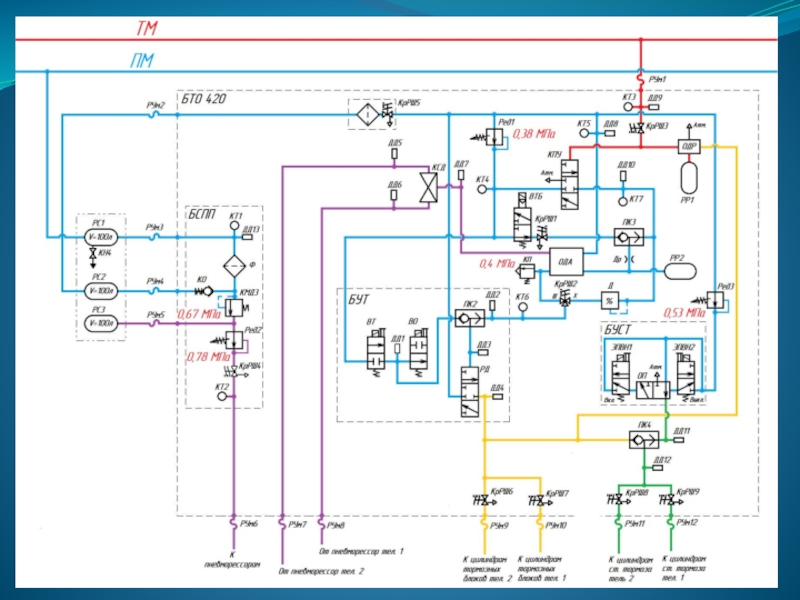
Task: Select the РР1 vertical reservoir
Action: [689, 178]
